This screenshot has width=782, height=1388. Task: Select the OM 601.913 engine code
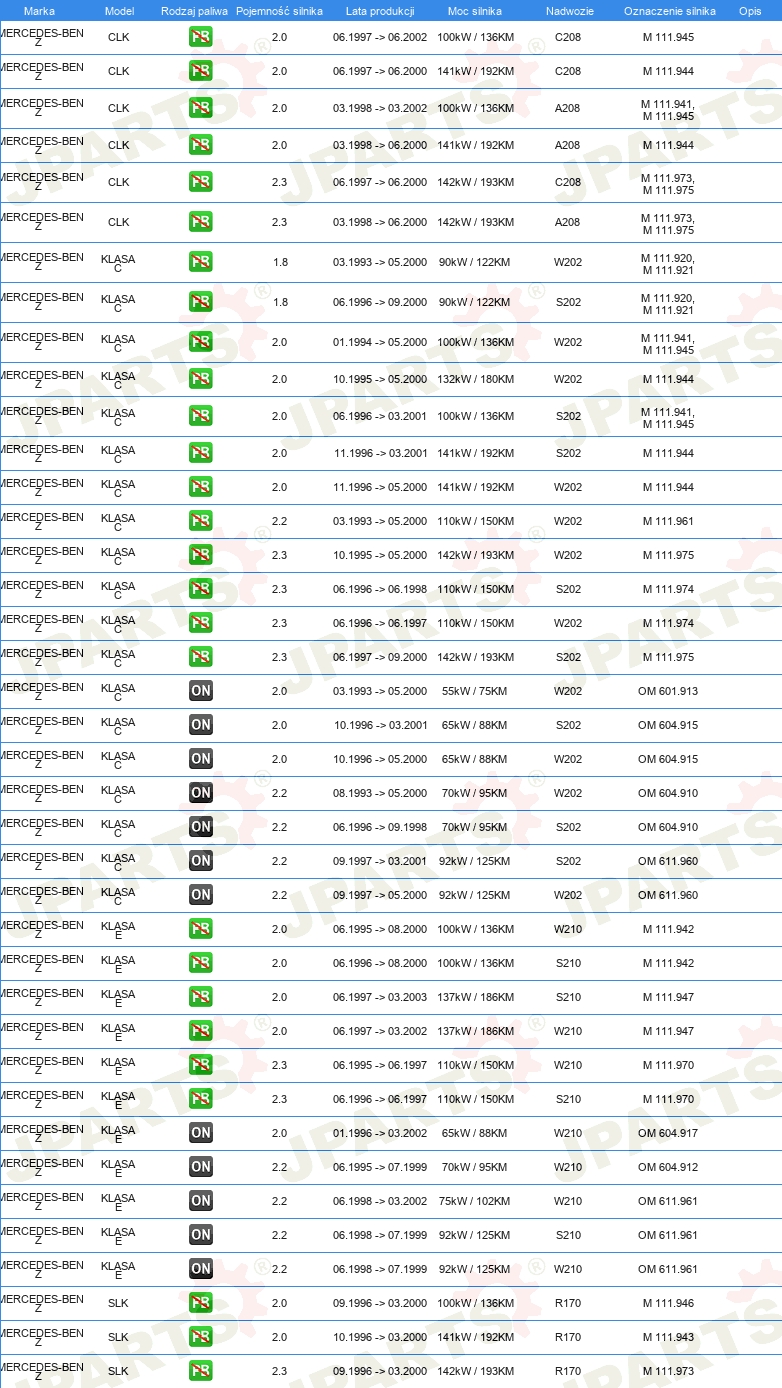click(668, 691)
